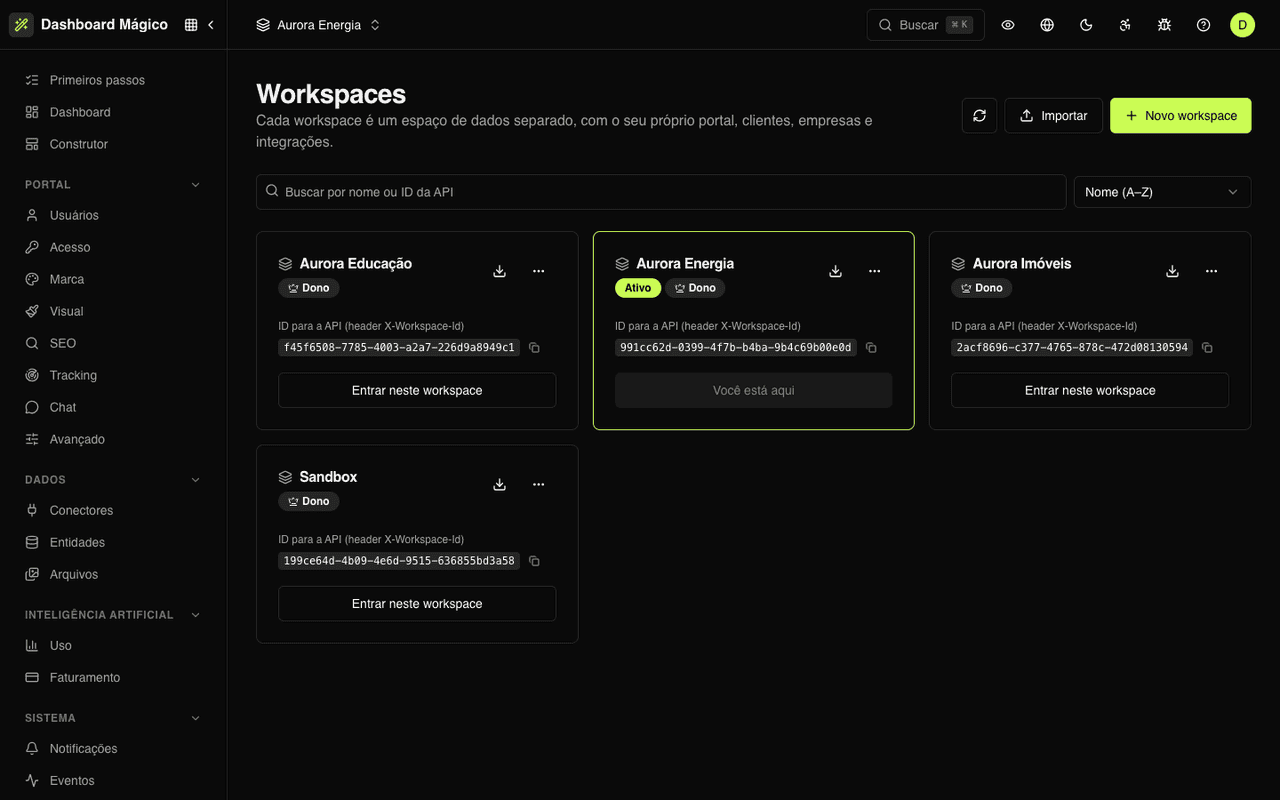
Task: Open the Nome (A–Z) sort dropdown
Action: [x=1162, y=192]
